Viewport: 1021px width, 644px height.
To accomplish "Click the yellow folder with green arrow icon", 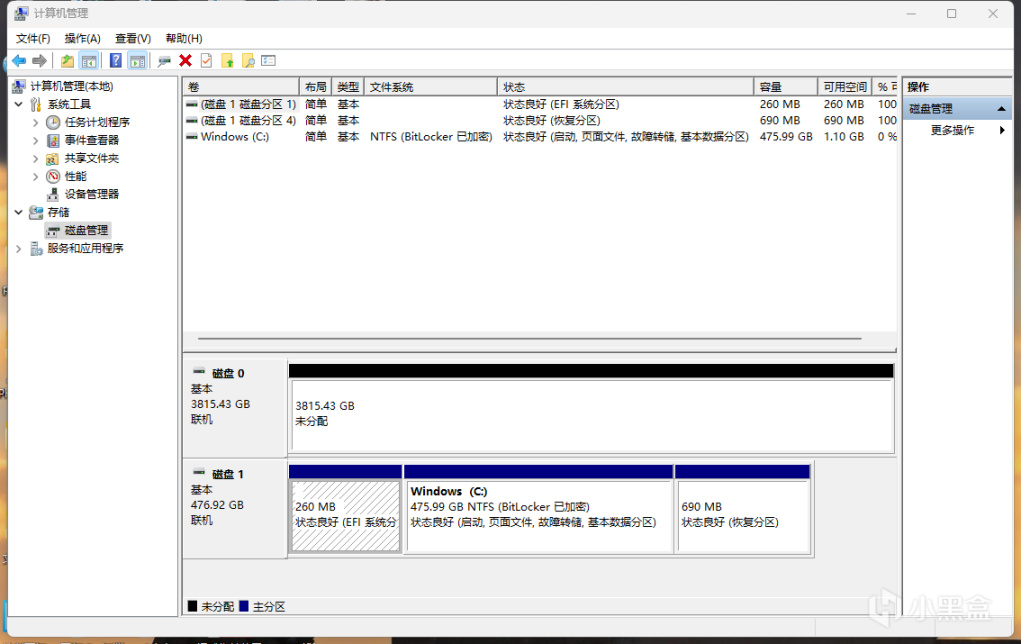I will pos(227,61).
